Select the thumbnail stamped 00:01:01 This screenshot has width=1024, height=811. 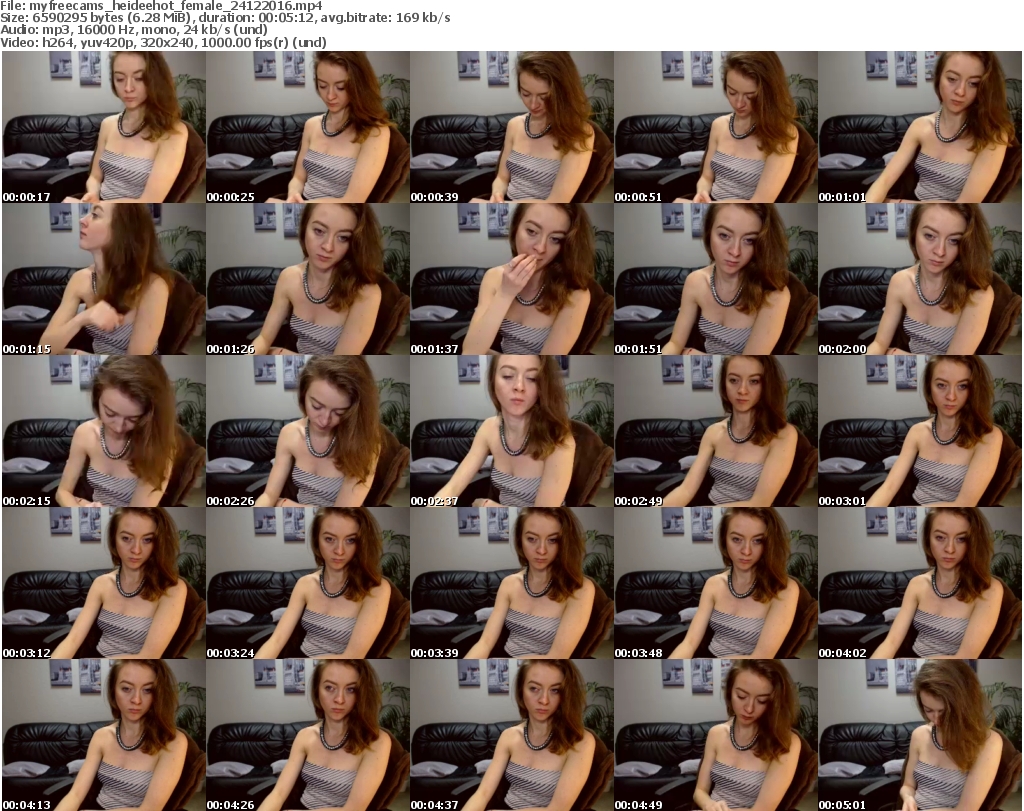pyautogui.click(x=920, y=127)
